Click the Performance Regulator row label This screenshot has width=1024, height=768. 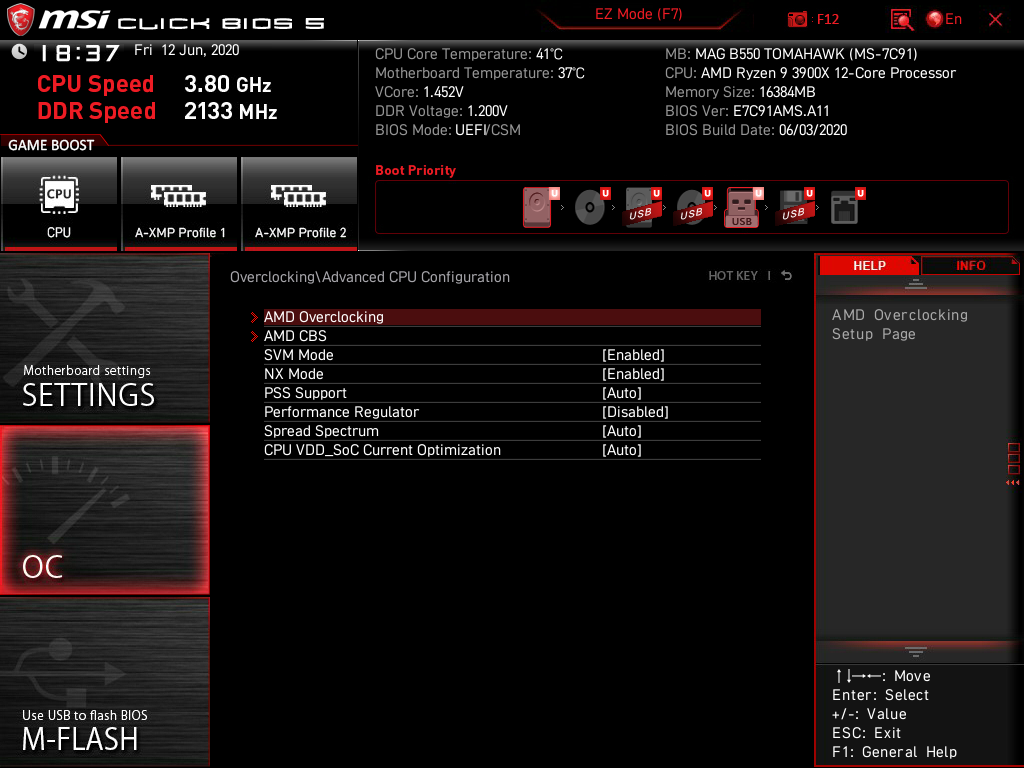point(341,412)
